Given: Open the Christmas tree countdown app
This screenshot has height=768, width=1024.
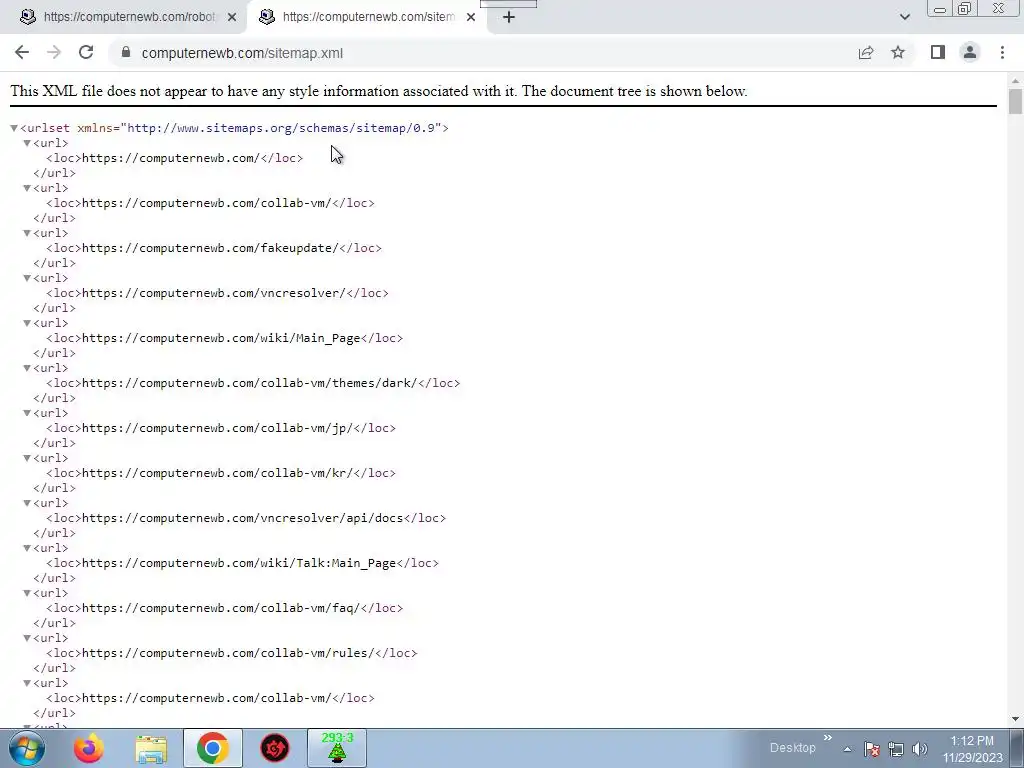Looking at the screenshot, I should (337, 748).
